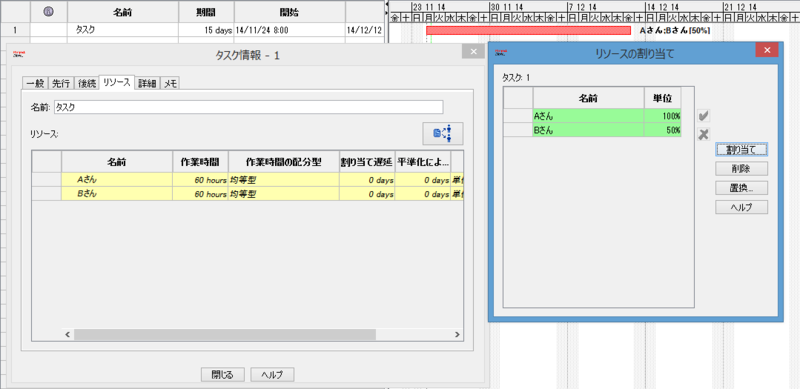Click the red Gantt bar for タスク
This screenshot has height=389, width=800.
coord(529,31)
